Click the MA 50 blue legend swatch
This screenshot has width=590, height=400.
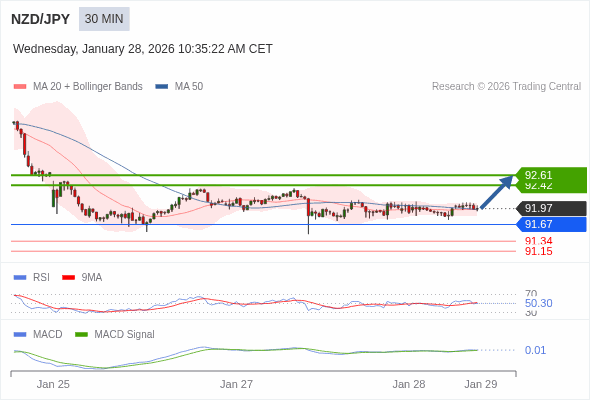pyautogui.click(x=162, y=87)
